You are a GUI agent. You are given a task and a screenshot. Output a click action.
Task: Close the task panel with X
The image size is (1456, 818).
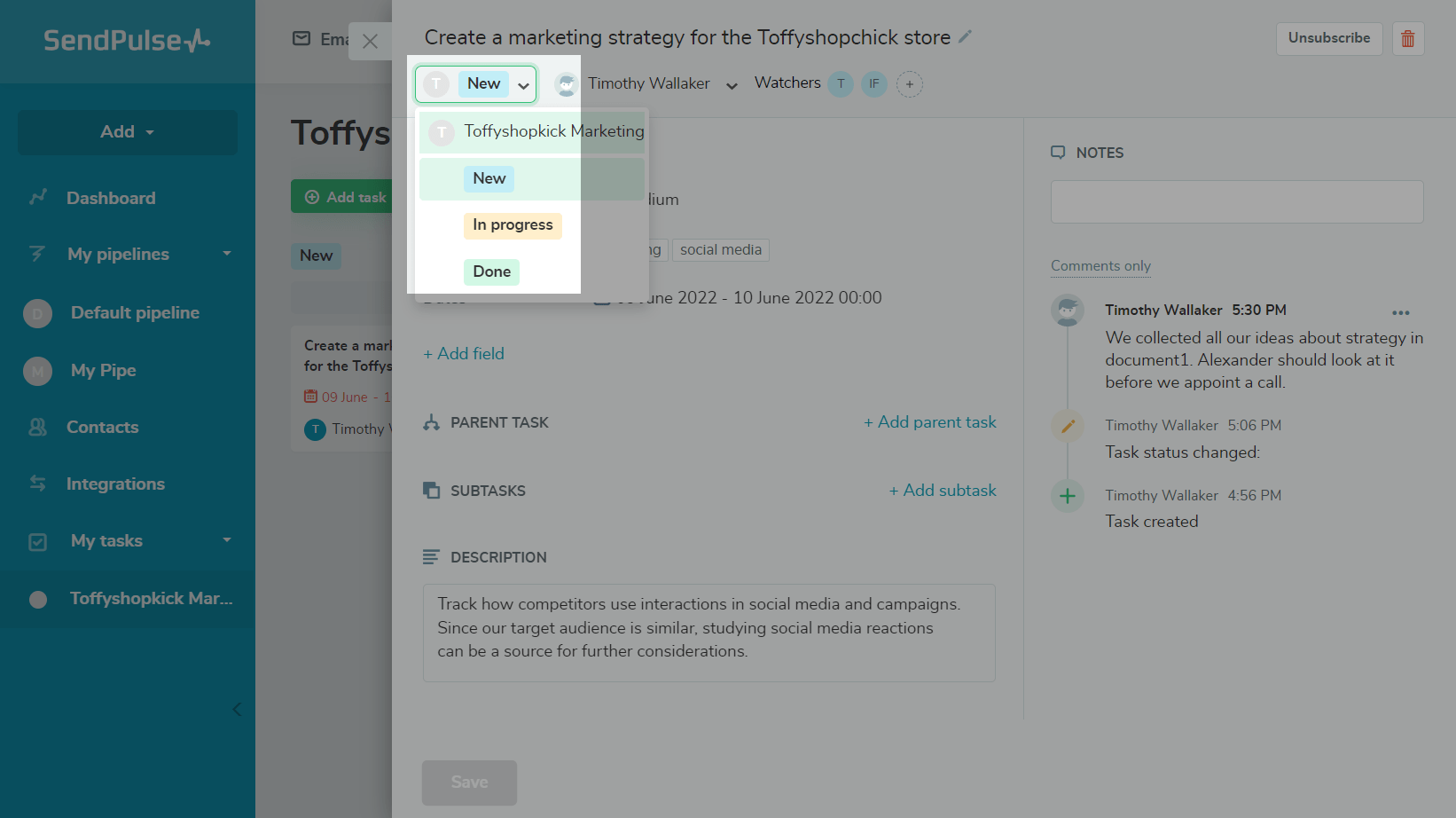point(371,42)
